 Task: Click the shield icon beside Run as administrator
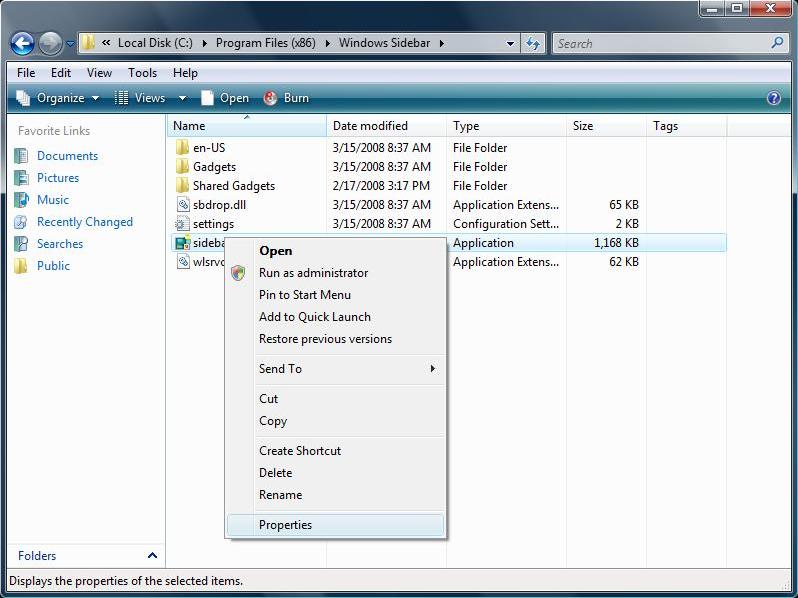(238, 273)
